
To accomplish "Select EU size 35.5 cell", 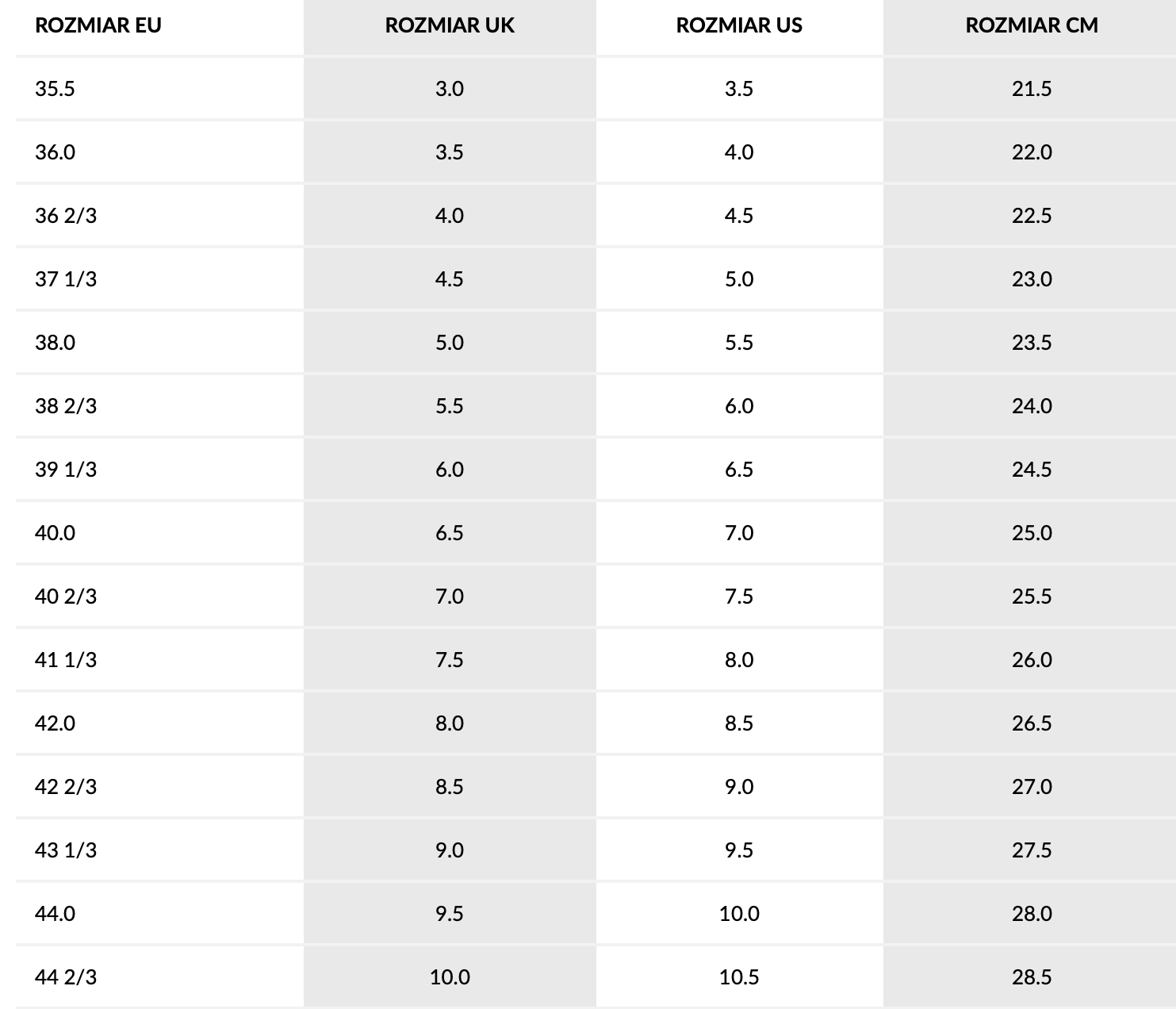I will [55, 88].
